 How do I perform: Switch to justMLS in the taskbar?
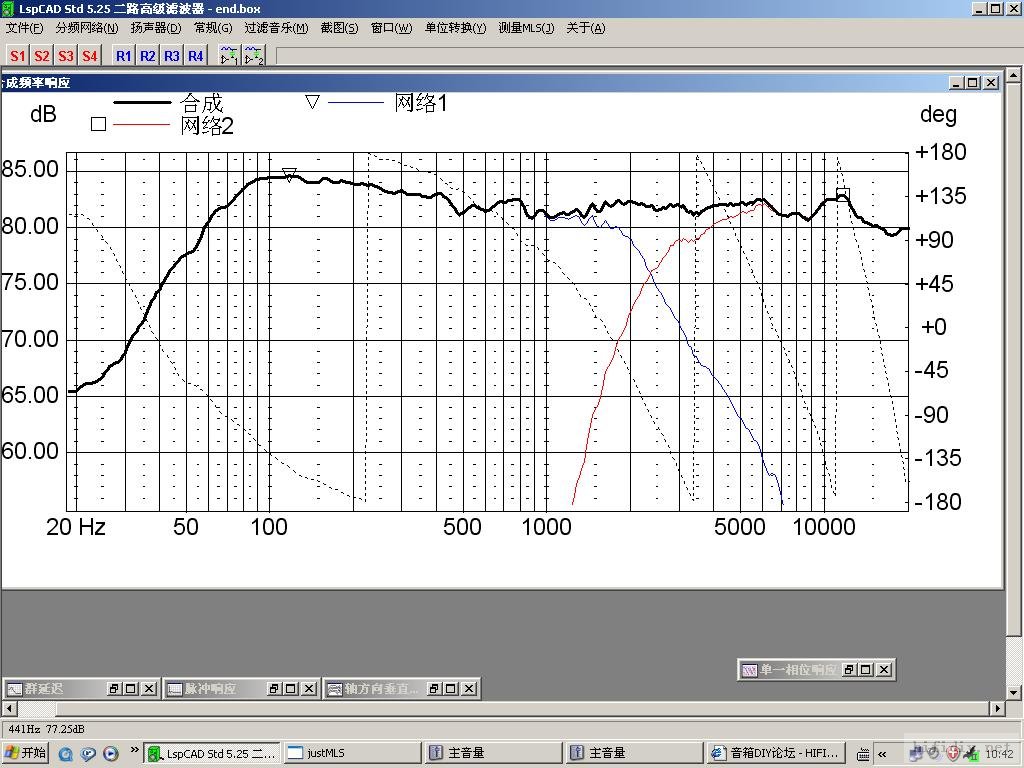coord(350,753)
